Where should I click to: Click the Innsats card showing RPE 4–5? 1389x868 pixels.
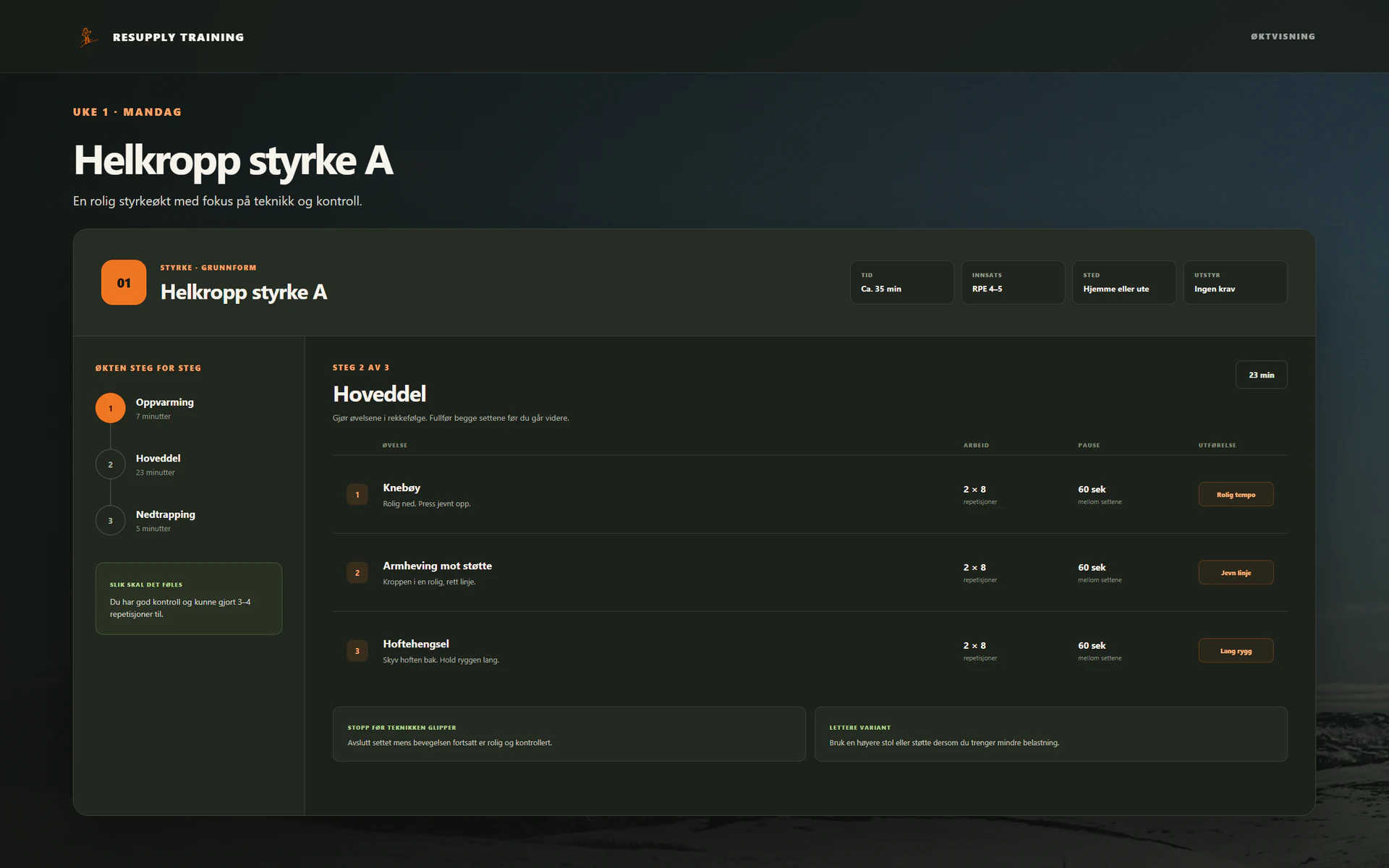pos(1013,283)
